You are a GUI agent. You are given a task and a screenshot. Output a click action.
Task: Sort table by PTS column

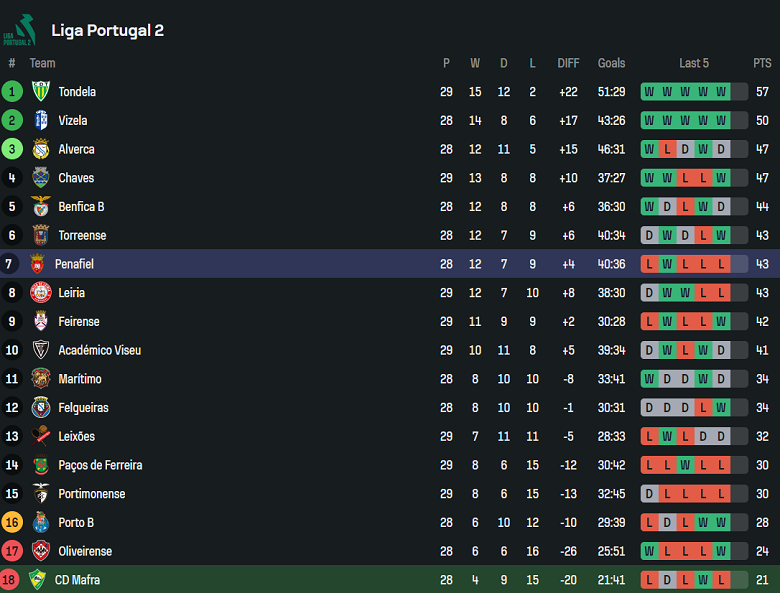762,63
